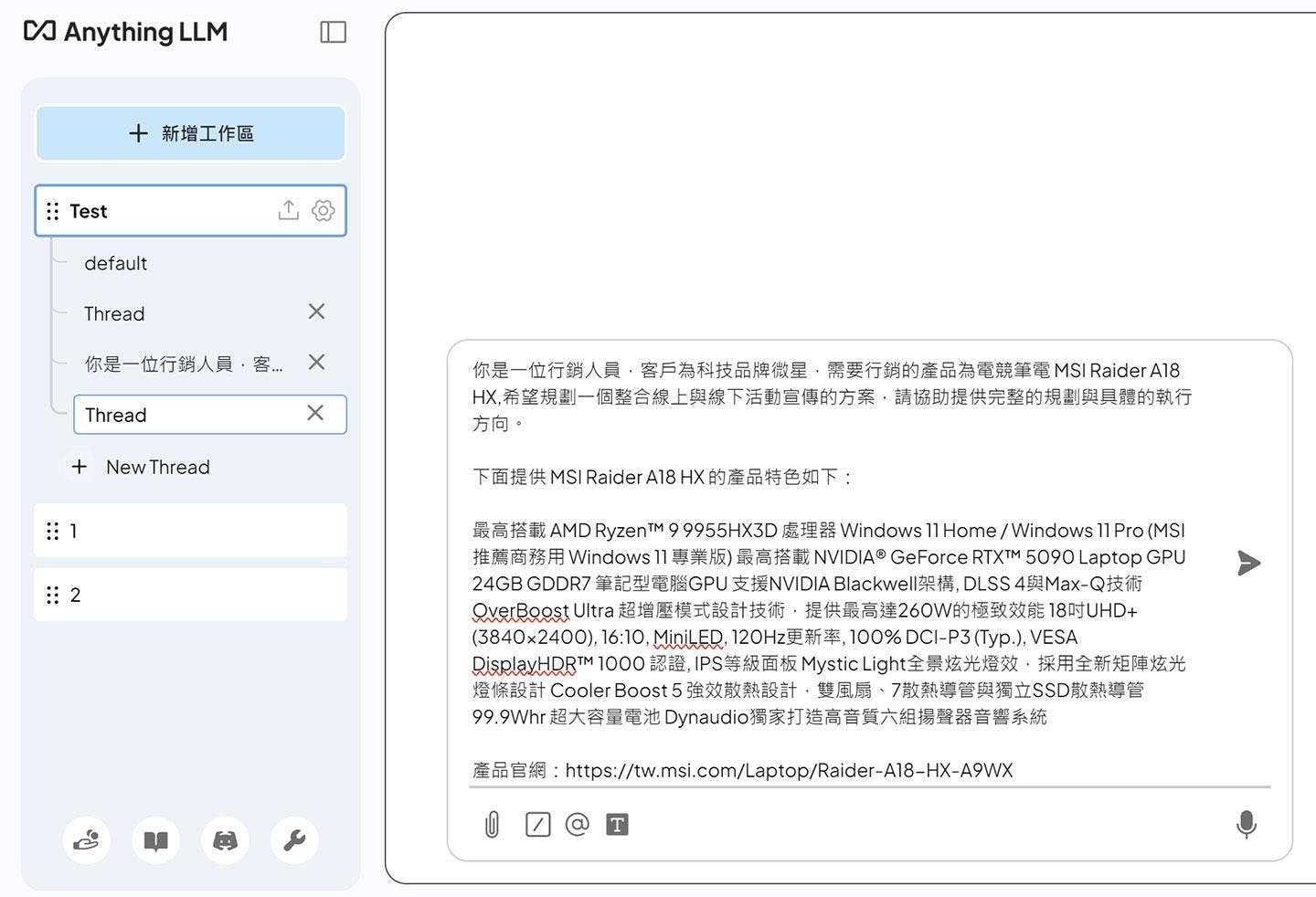
Task: Toggle the sidebar collapse icon
Action: [333, 32]
